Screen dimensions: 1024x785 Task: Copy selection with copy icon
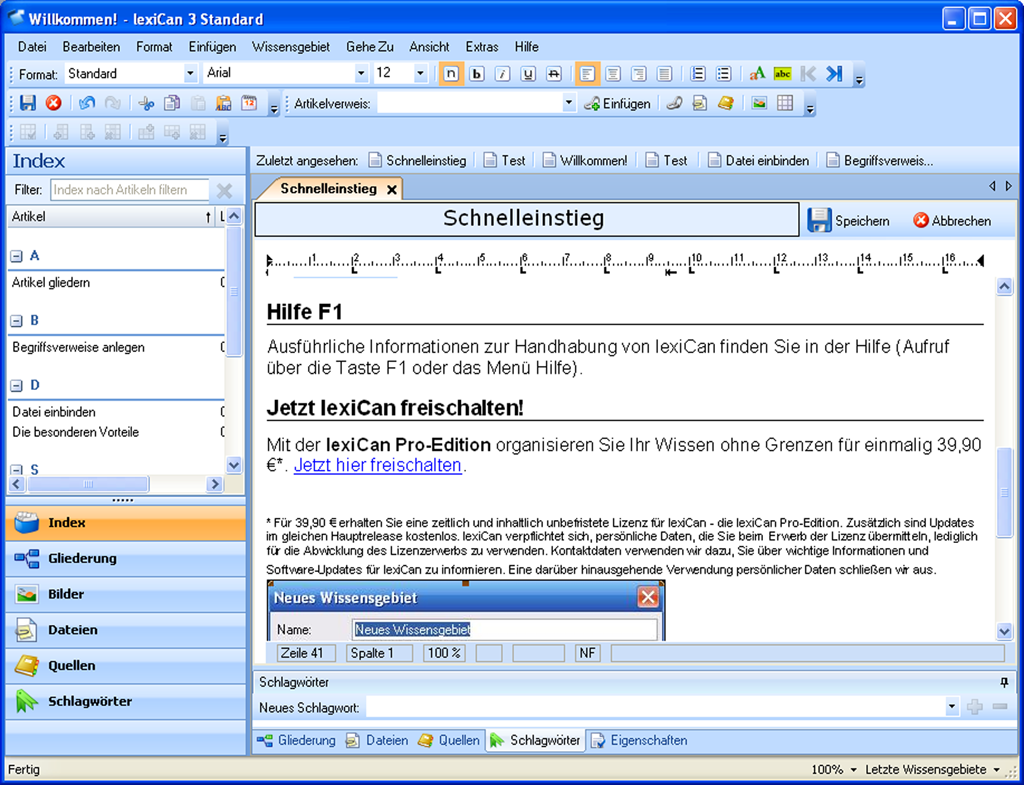tap(172, 103)
